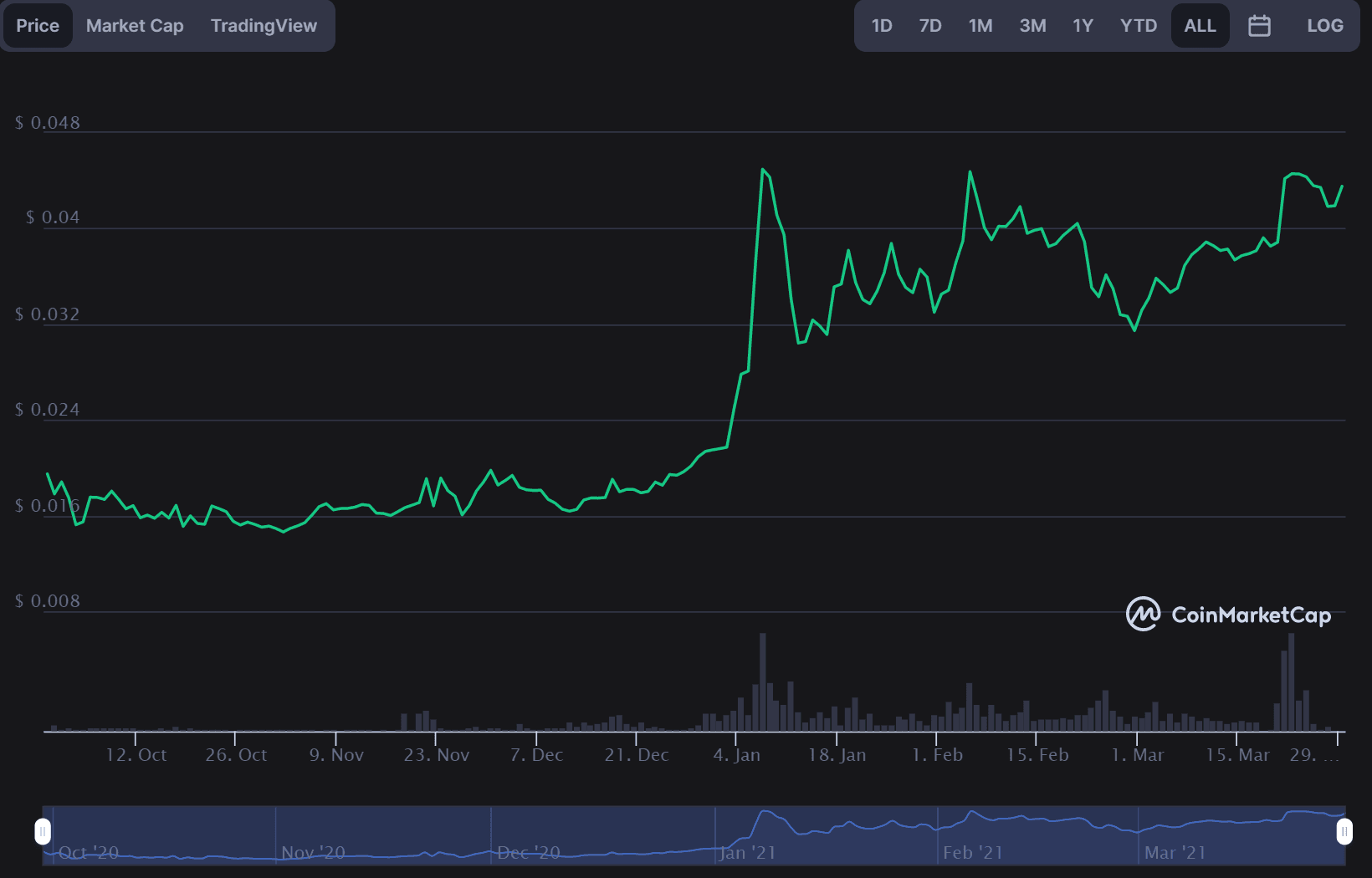Toggle LOG scale for the chart
This screenshot has width=1372, height=878.
1324,26
